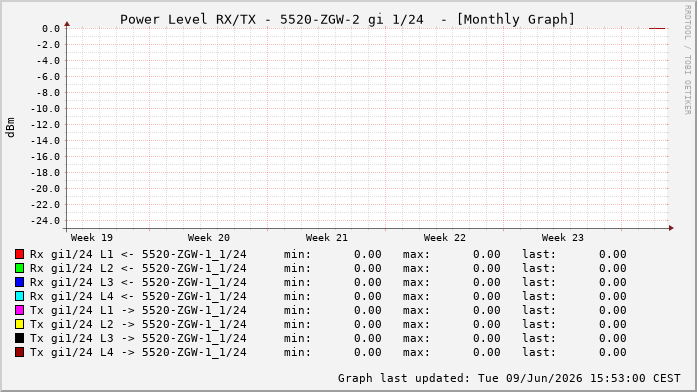Click the legend label 'Rx gi1/24 L3 <- 5520-ZGW-1_1/24'
The height and width of the screenshot is (392, 697).
pyautogui.click(x=138, y=282)
